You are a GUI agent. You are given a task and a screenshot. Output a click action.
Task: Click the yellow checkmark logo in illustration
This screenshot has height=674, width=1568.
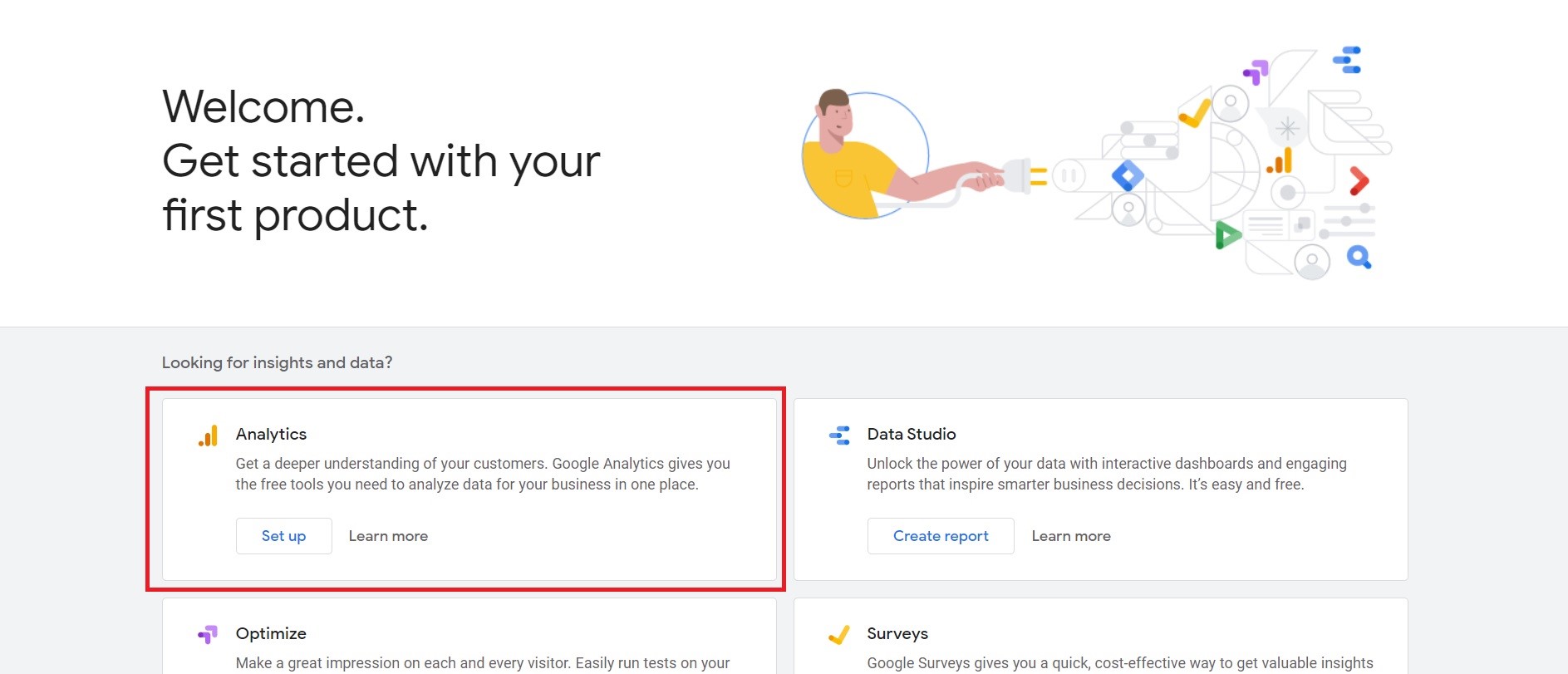tap(1194, 112)
